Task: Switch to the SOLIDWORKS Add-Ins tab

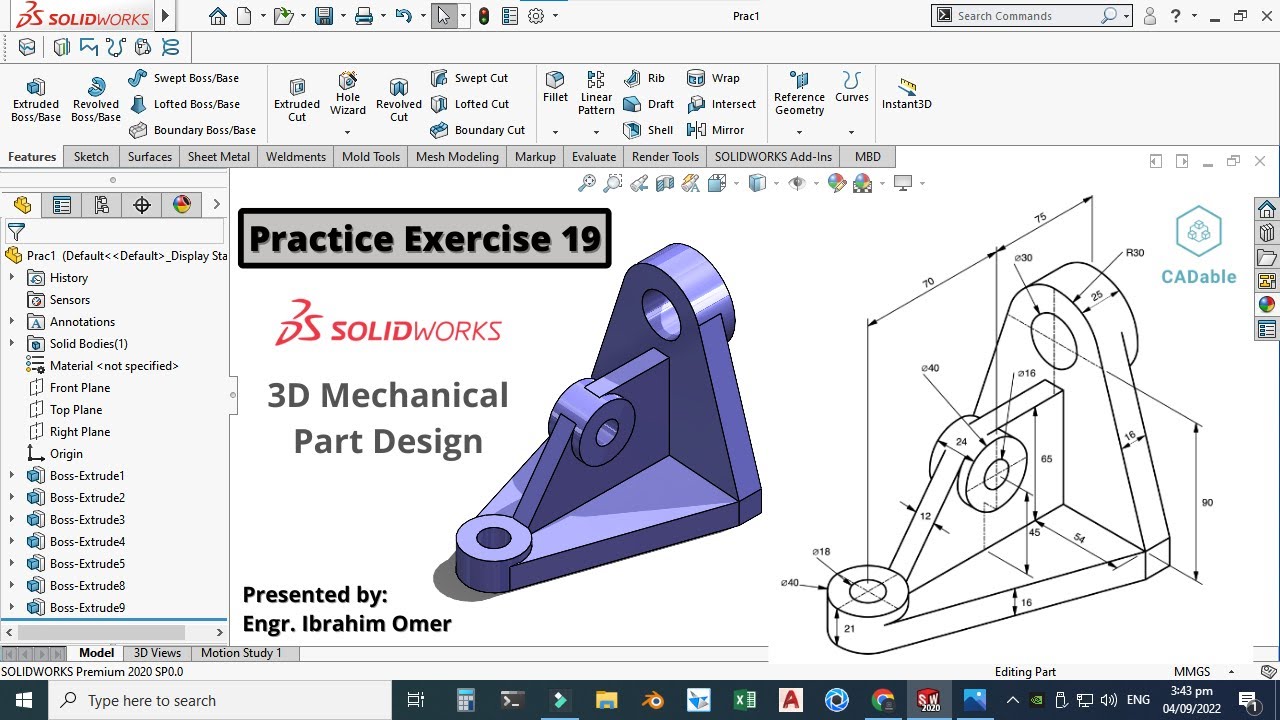Action: [x=773, y=157]
